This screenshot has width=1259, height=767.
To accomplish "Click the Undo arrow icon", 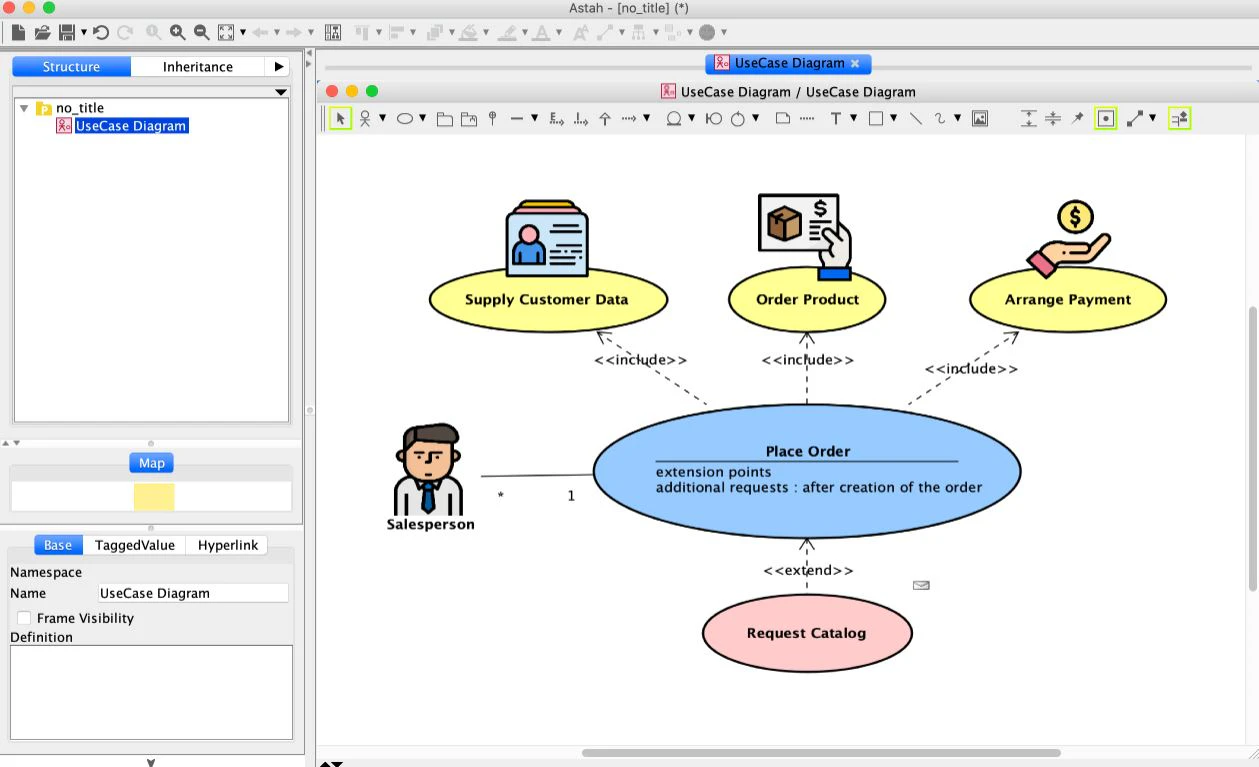I will tap(99, 32).
